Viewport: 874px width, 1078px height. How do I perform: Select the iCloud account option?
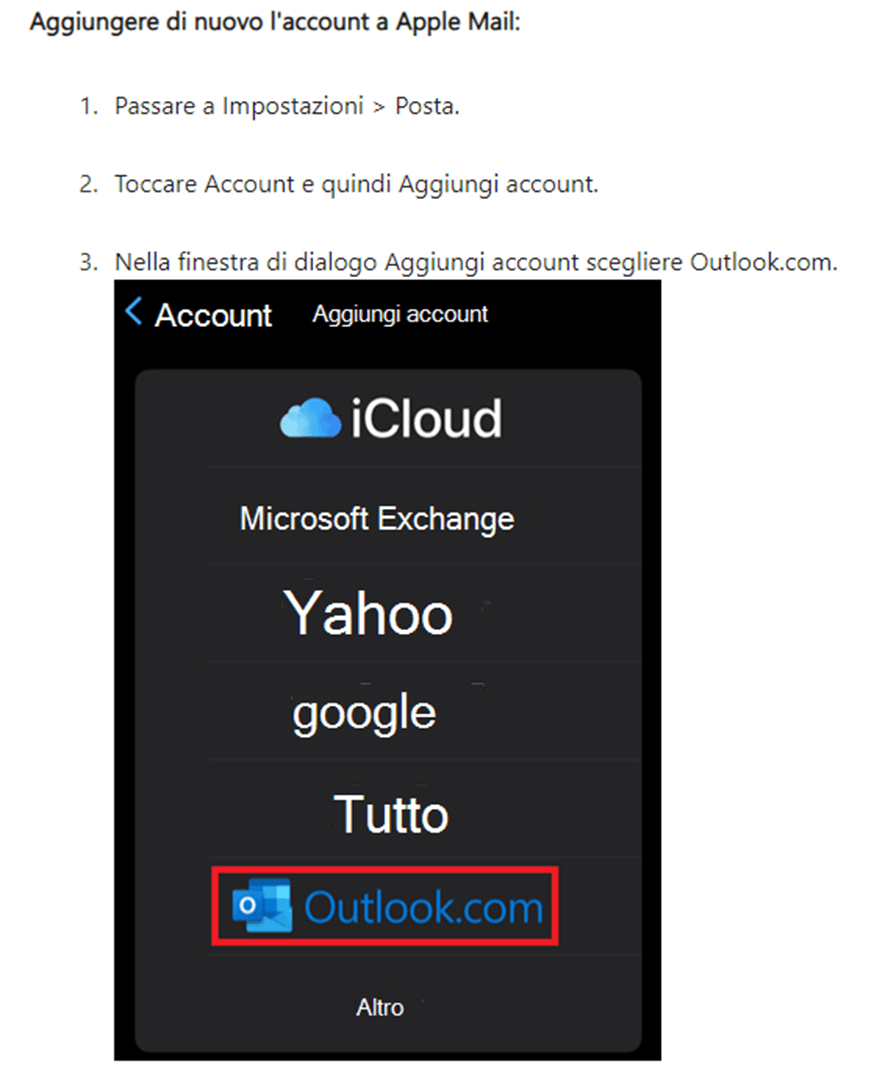pos(390,418)
